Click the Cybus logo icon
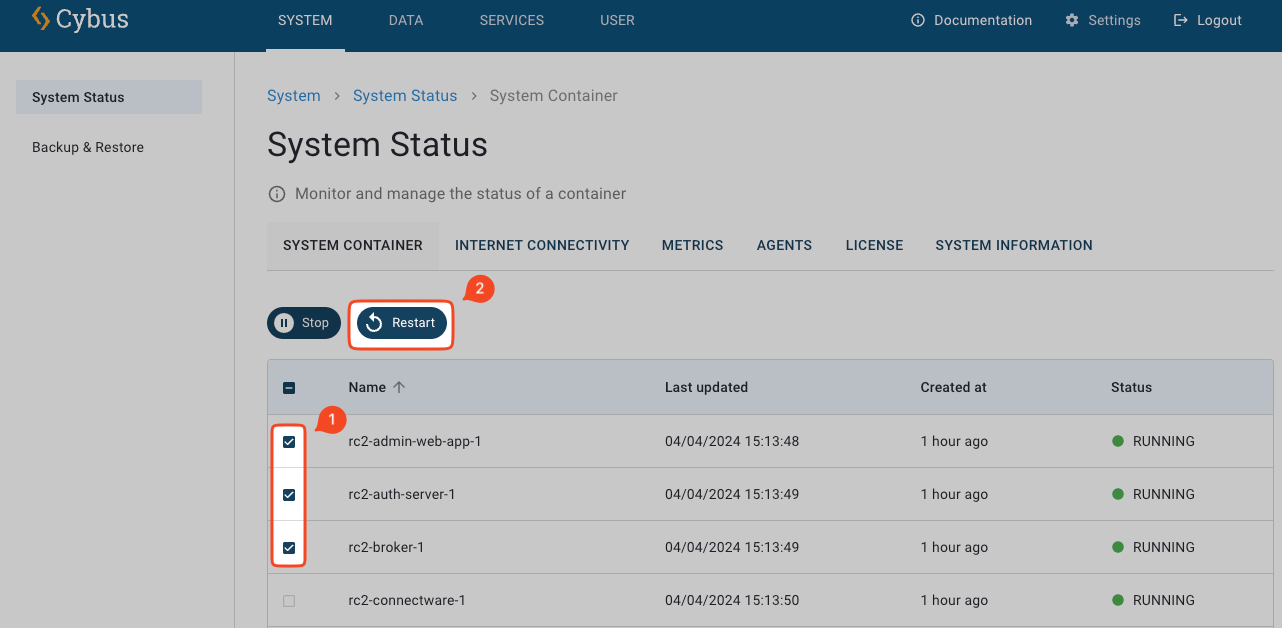 (40, 19)
